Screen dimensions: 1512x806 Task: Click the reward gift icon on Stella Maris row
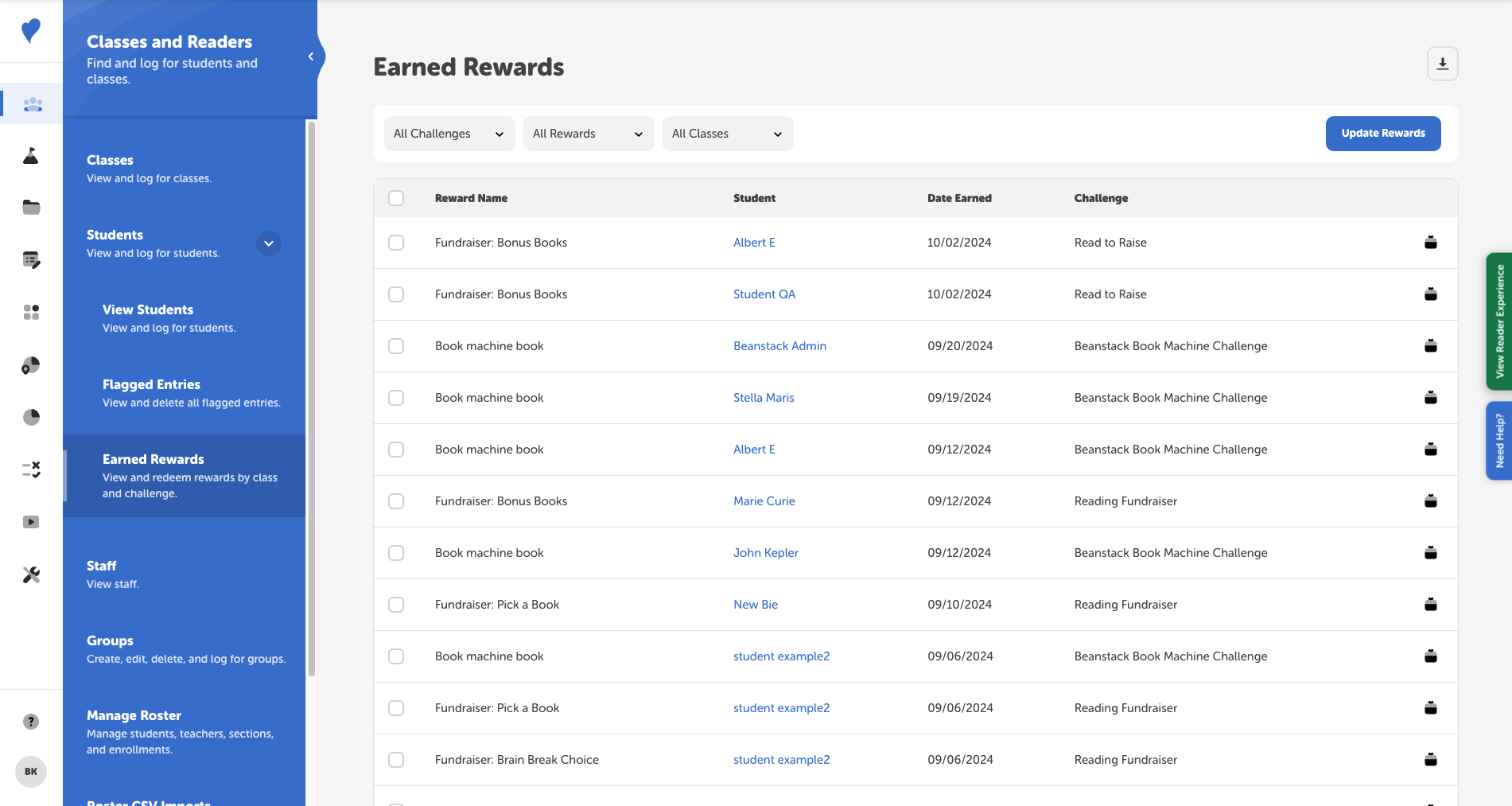point(1431,397)
